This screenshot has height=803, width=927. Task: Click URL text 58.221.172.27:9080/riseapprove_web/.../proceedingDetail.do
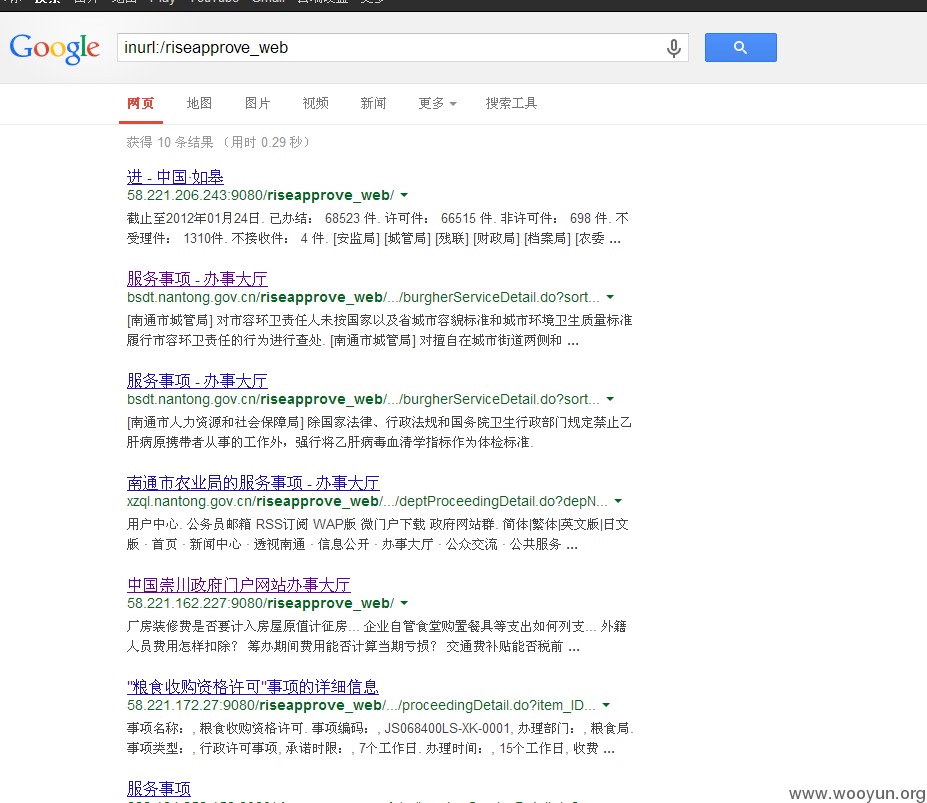[x=361, y=705]
